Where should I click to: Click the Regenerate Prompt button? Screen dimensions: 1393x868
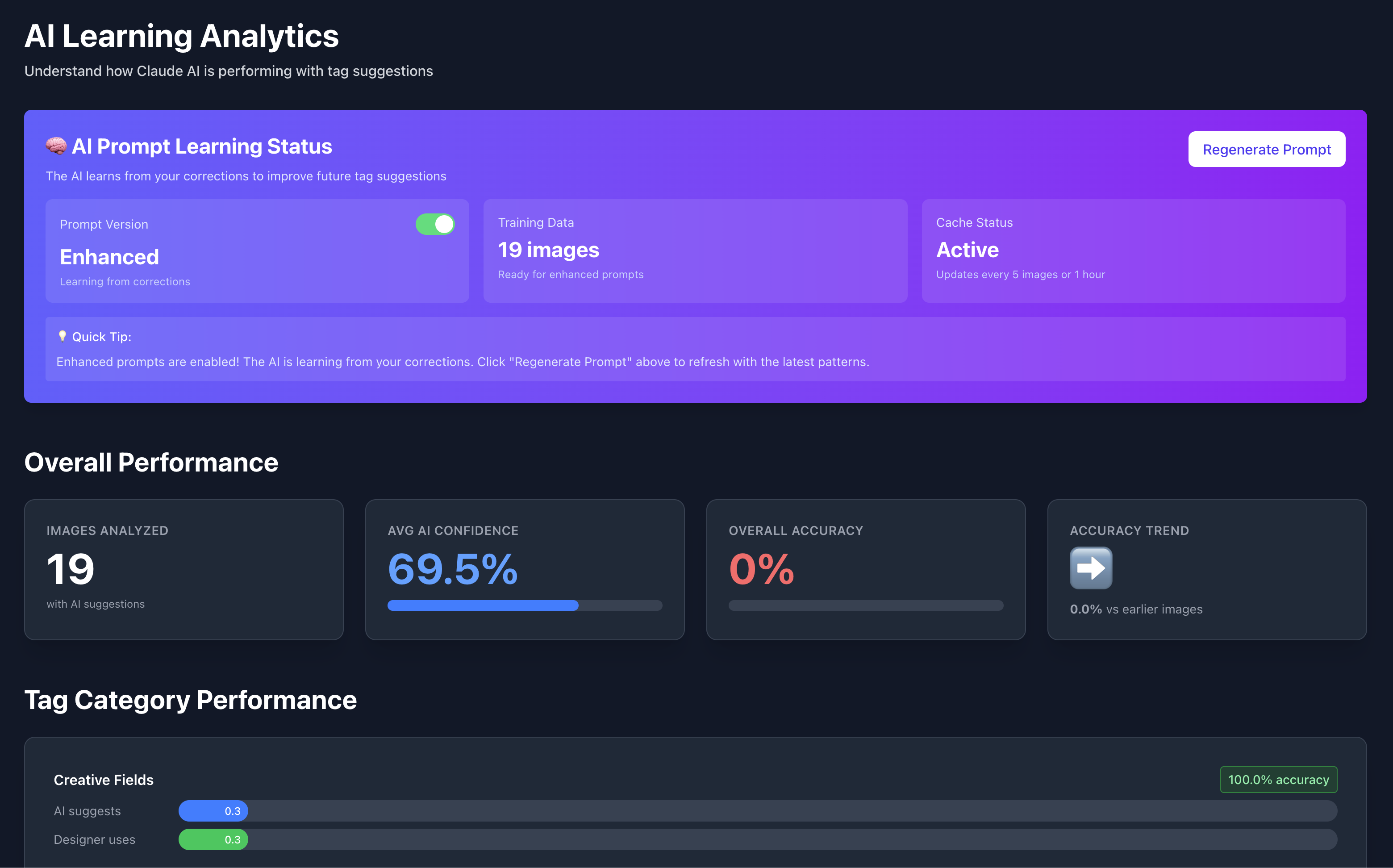(1267, 149)
